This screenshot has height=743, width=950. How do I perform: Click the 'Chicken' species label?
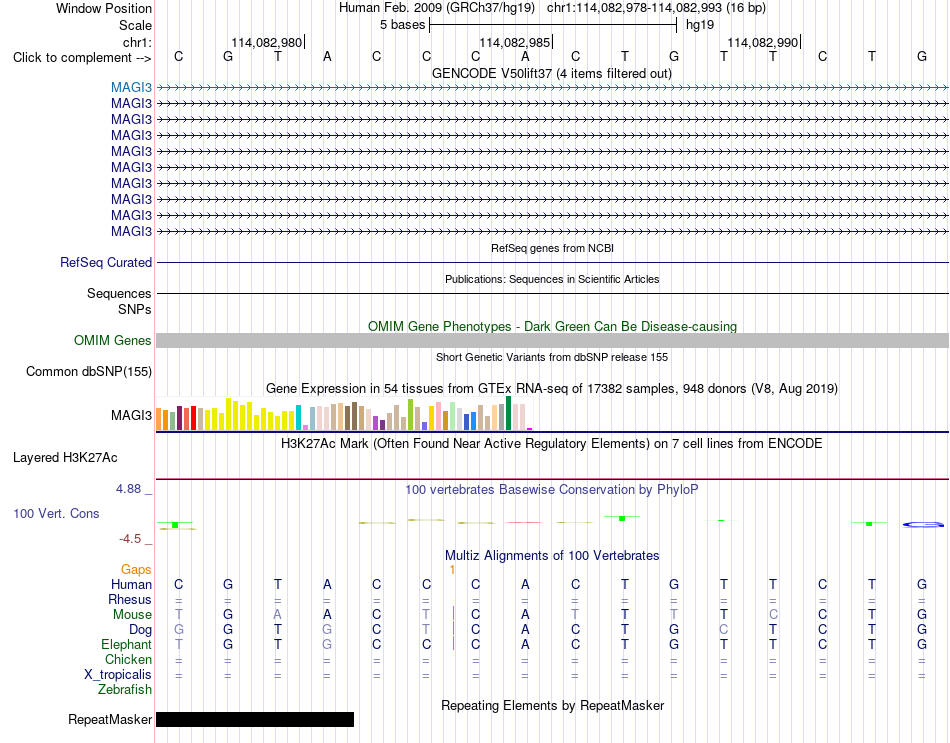(x=128, y=659)
